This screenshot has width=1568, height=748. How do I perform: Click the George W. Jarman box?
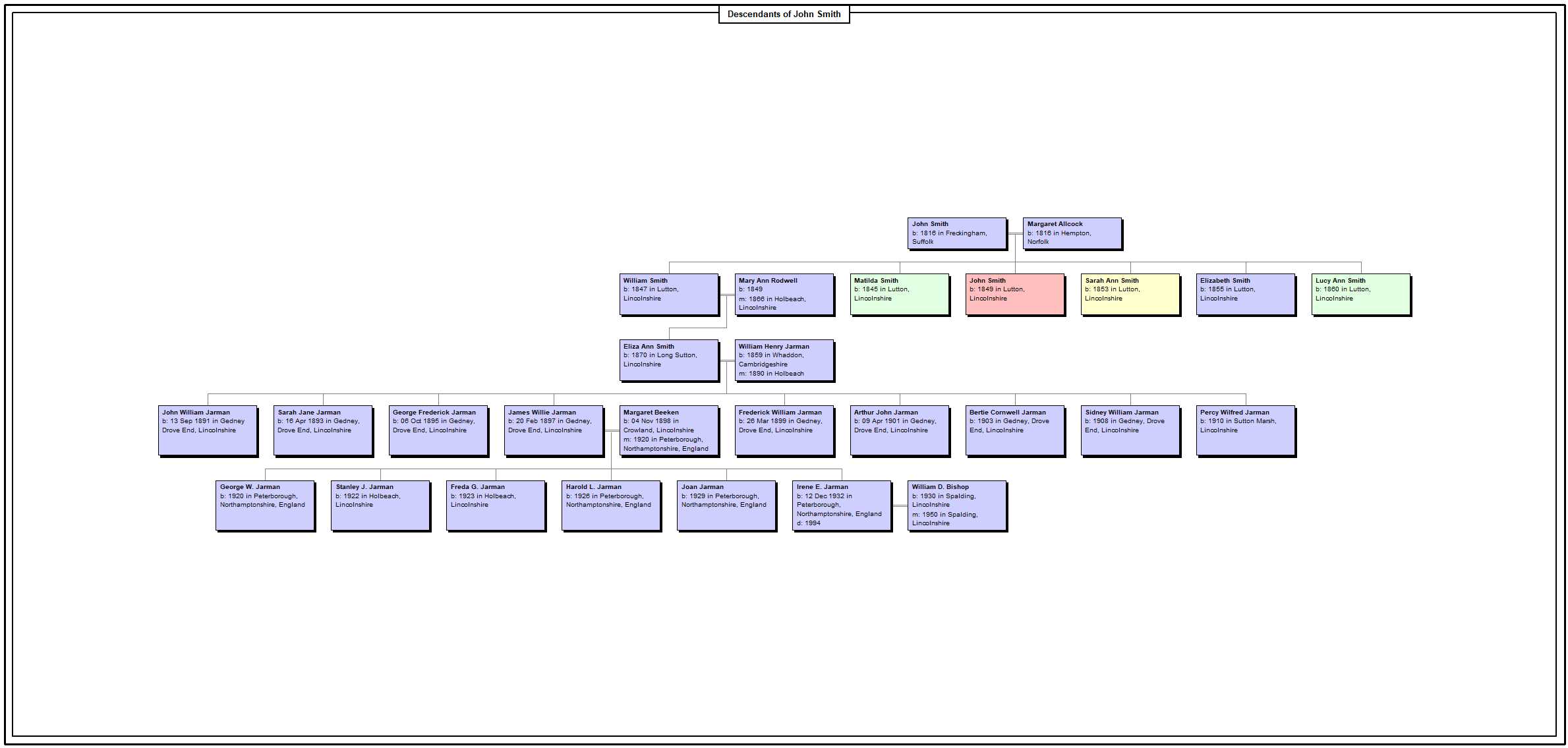[265, 505]
